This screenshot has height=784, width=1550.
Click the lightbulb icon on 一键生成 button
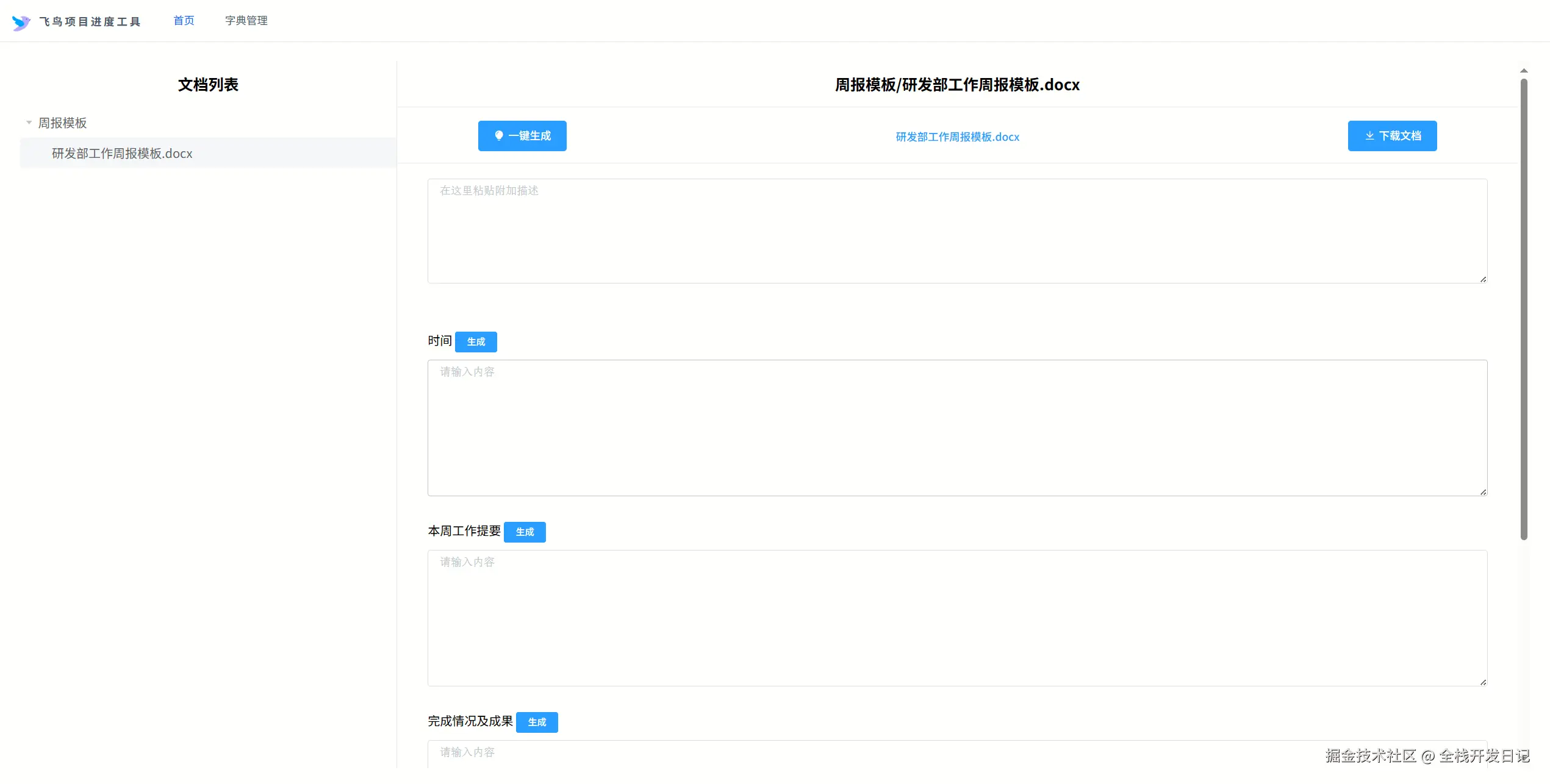pos(498,135)
